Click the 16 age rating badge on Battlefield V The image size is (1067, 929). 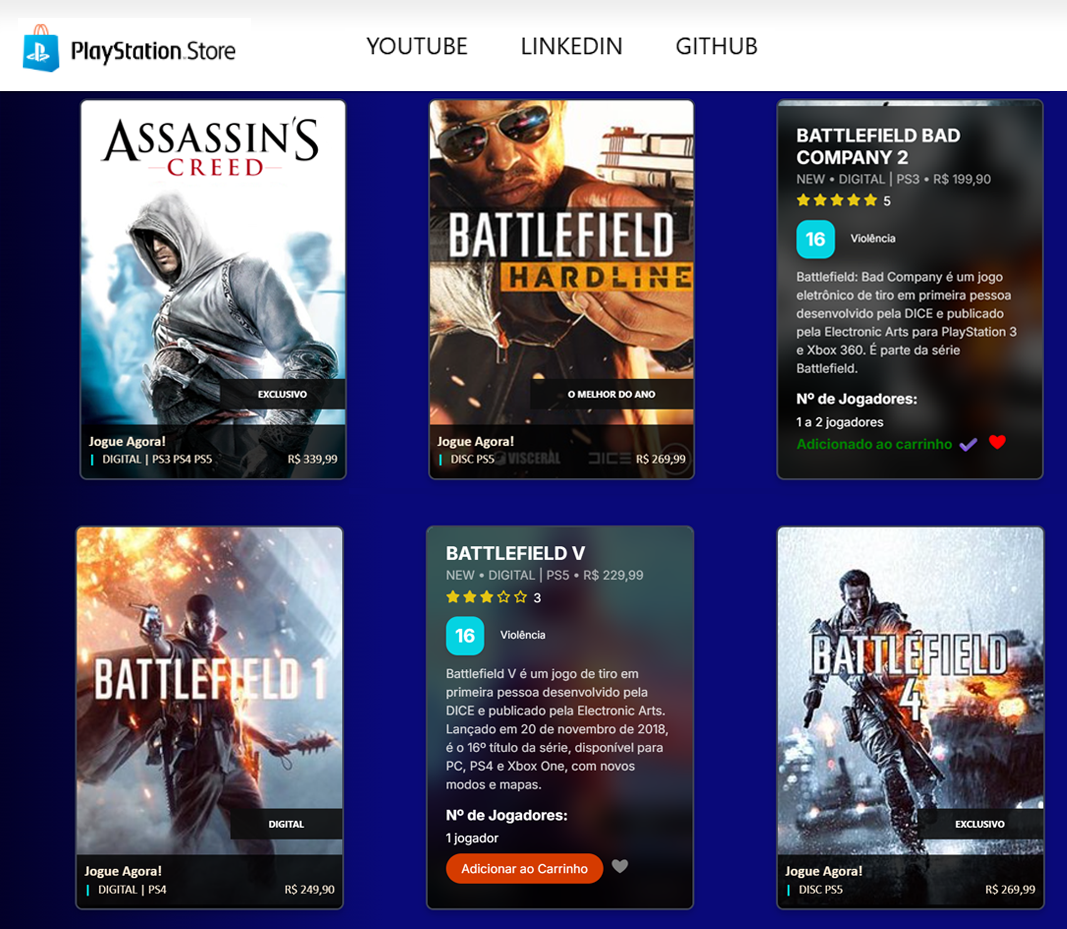pos(465,636)
